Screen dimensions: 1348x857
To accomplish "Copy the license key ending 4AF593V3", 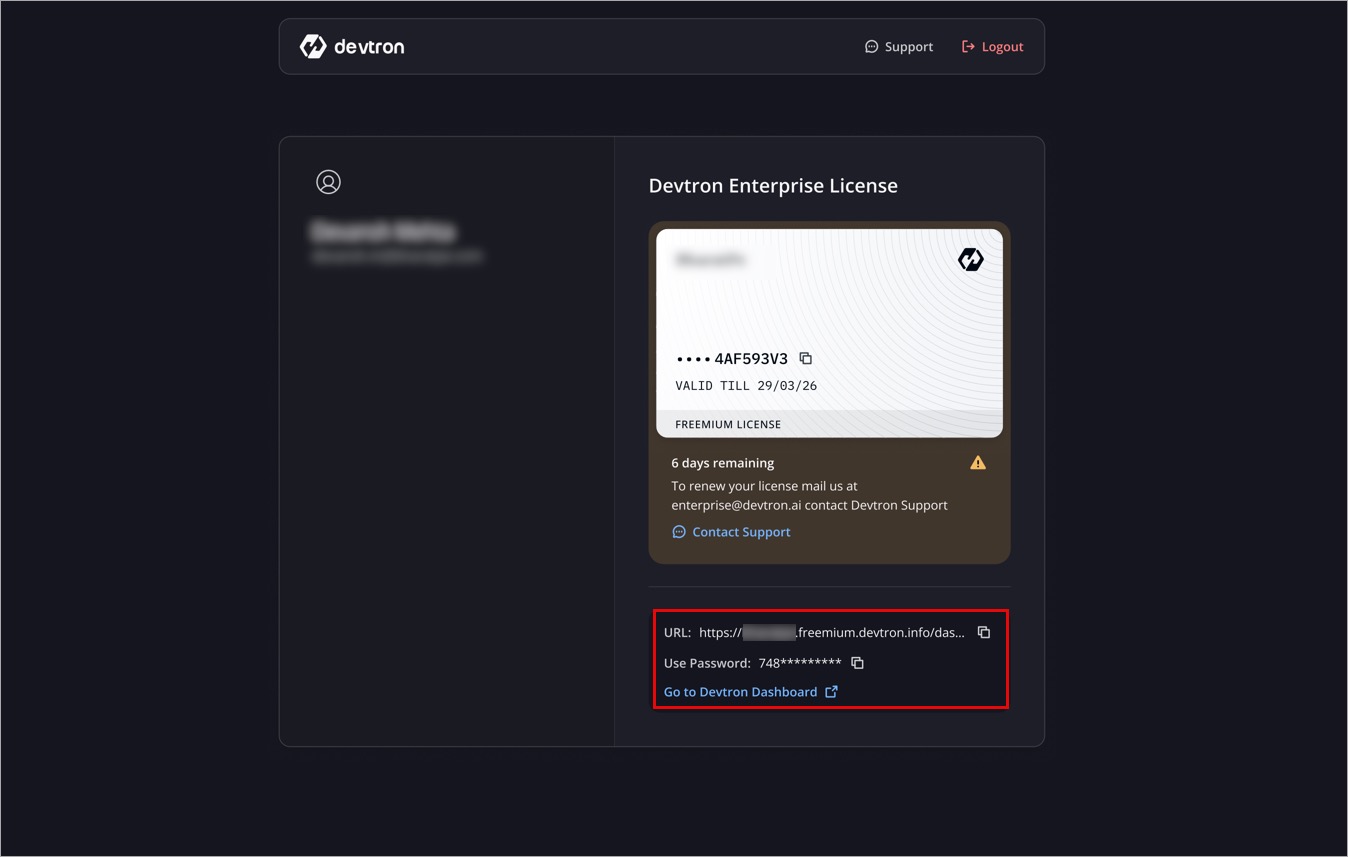I will (x=806, y=358).
